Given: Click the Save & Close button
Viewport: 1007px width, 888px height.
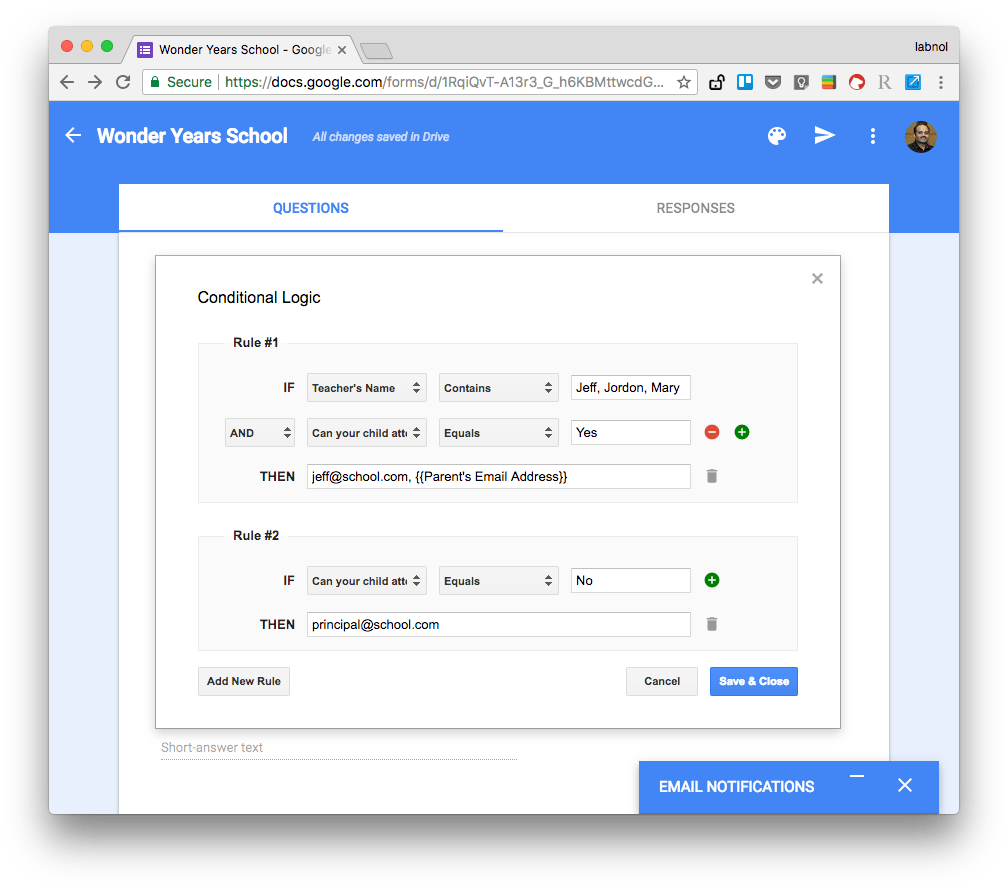Looking at the screenshot, I should pyautogui.click(x=753, y=681).
